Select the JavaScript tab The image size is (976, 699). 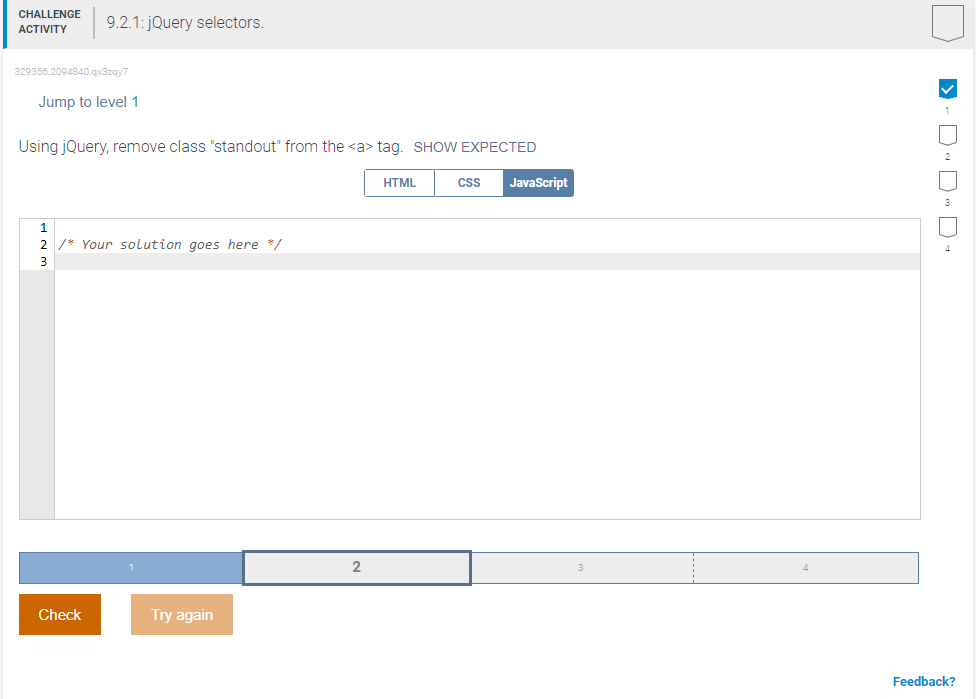tap(538, 183)
